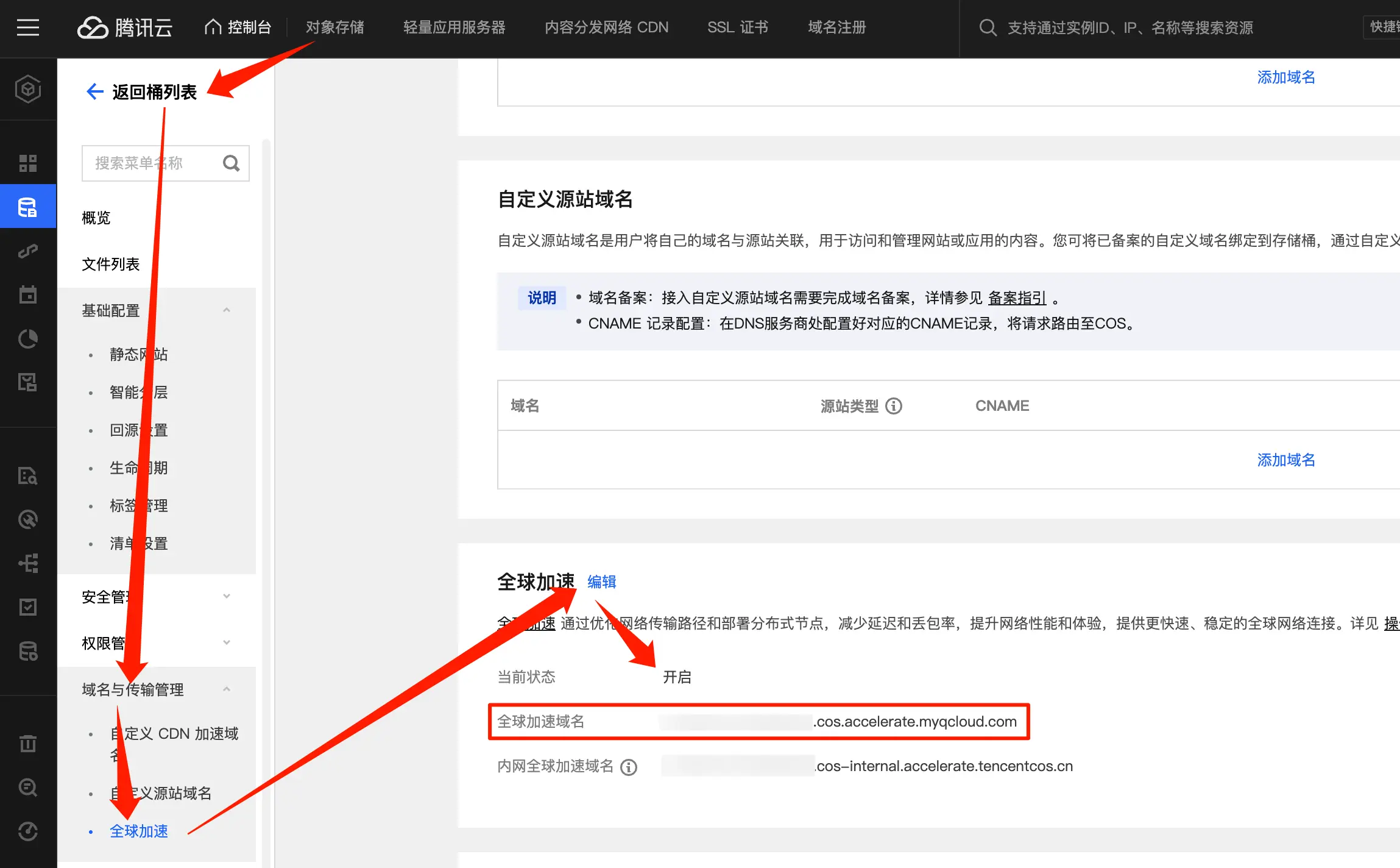Open 标签管理 menu item
This screenshot has height=868, width=1400.
(139, 505)
